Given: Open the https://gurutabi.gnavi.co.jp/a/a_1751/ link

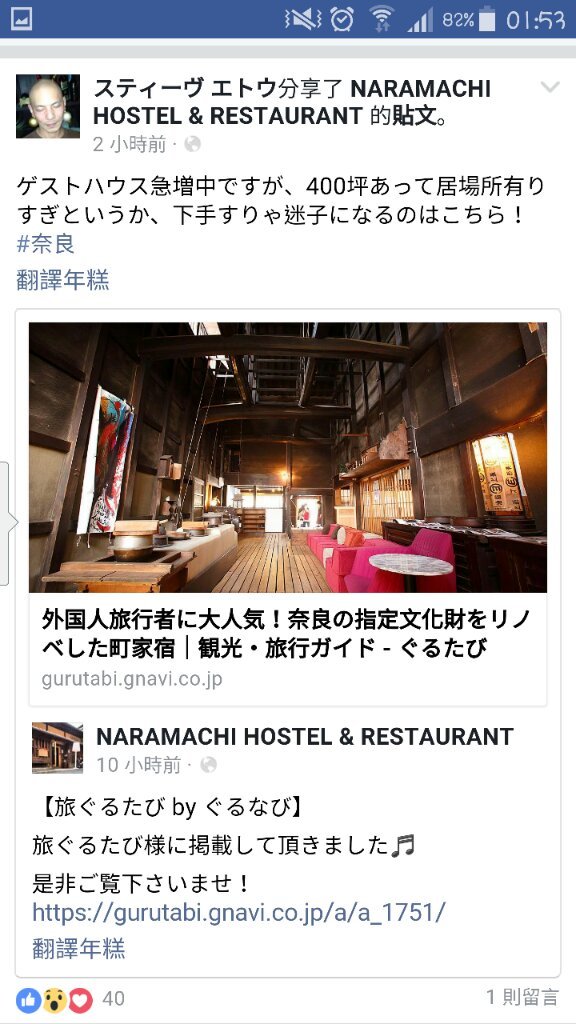Looking at the screenshot, I should 238,912.
